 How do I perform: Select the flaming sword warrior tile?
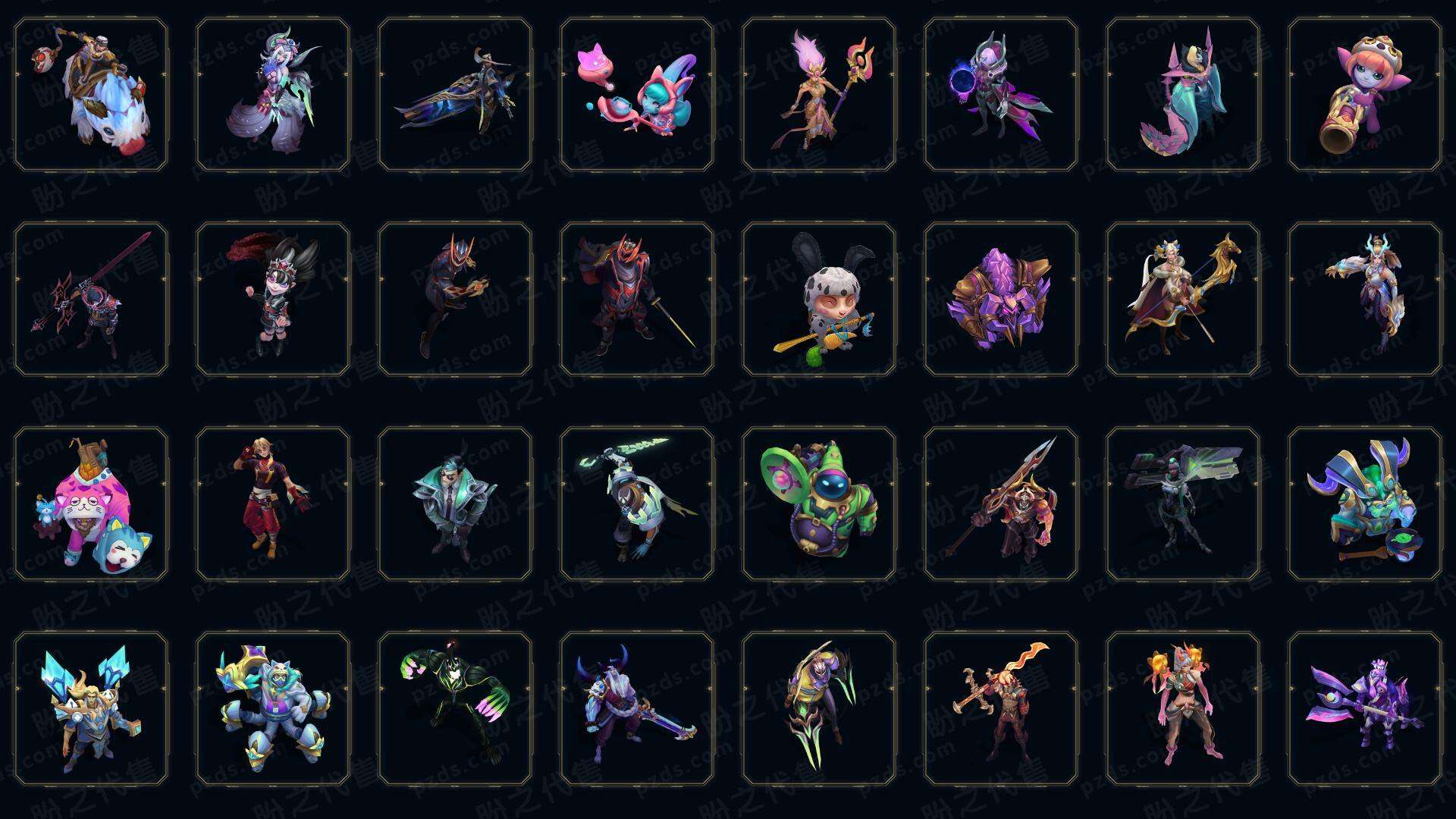(x=1001, y=709)
